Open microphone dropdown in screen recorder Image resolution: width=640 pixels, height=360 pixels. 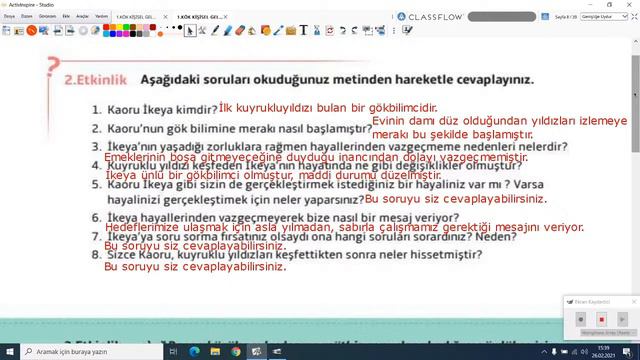[x=608, y=333]
